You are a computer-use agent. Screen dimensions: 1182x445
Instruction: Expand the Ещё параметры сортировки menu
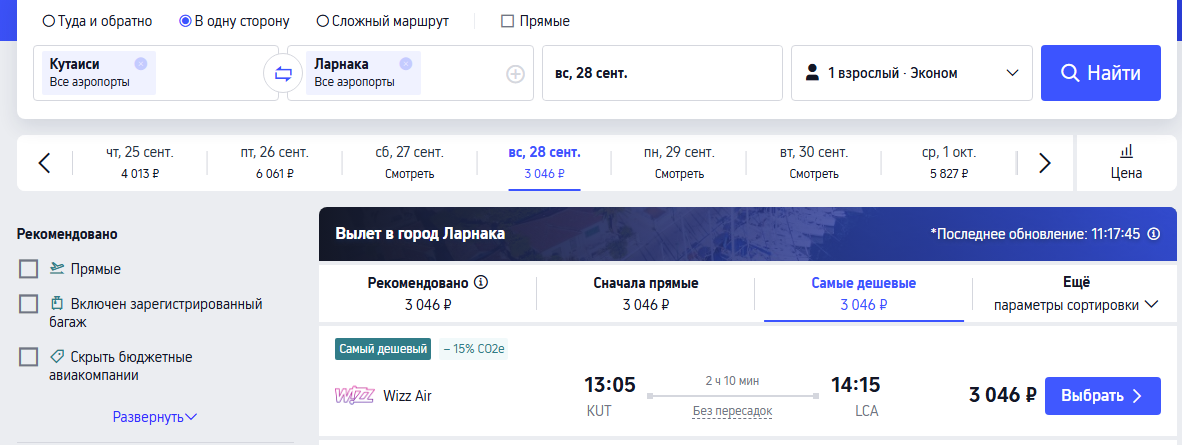(x=1076, y=294)
